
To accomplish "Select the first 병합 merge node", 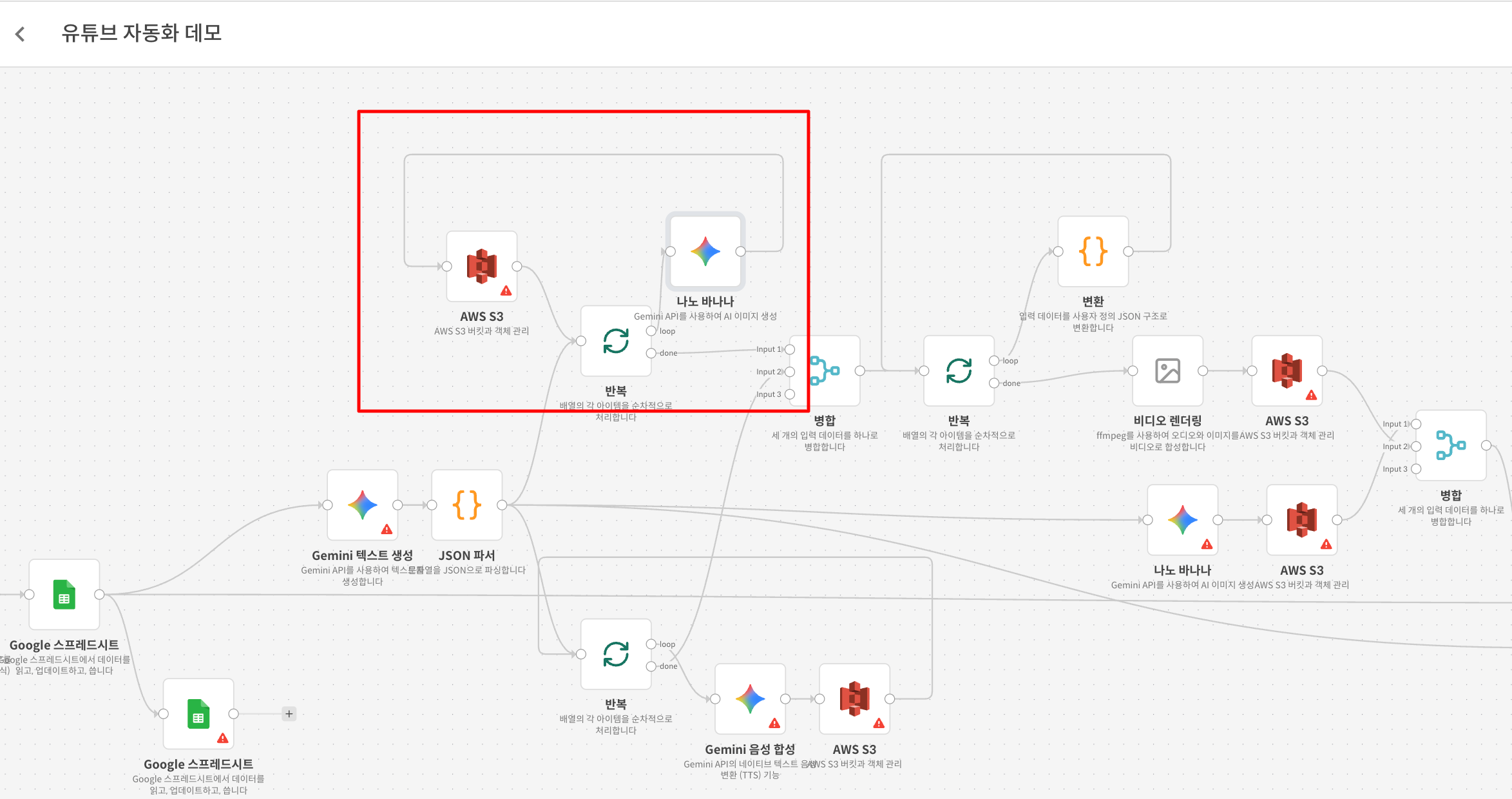I will click(825, 371).
